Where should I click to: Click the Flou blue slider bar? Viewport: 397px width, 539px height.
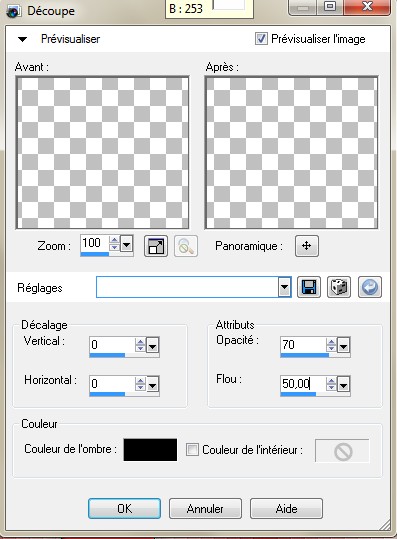[x=298, y=394]
